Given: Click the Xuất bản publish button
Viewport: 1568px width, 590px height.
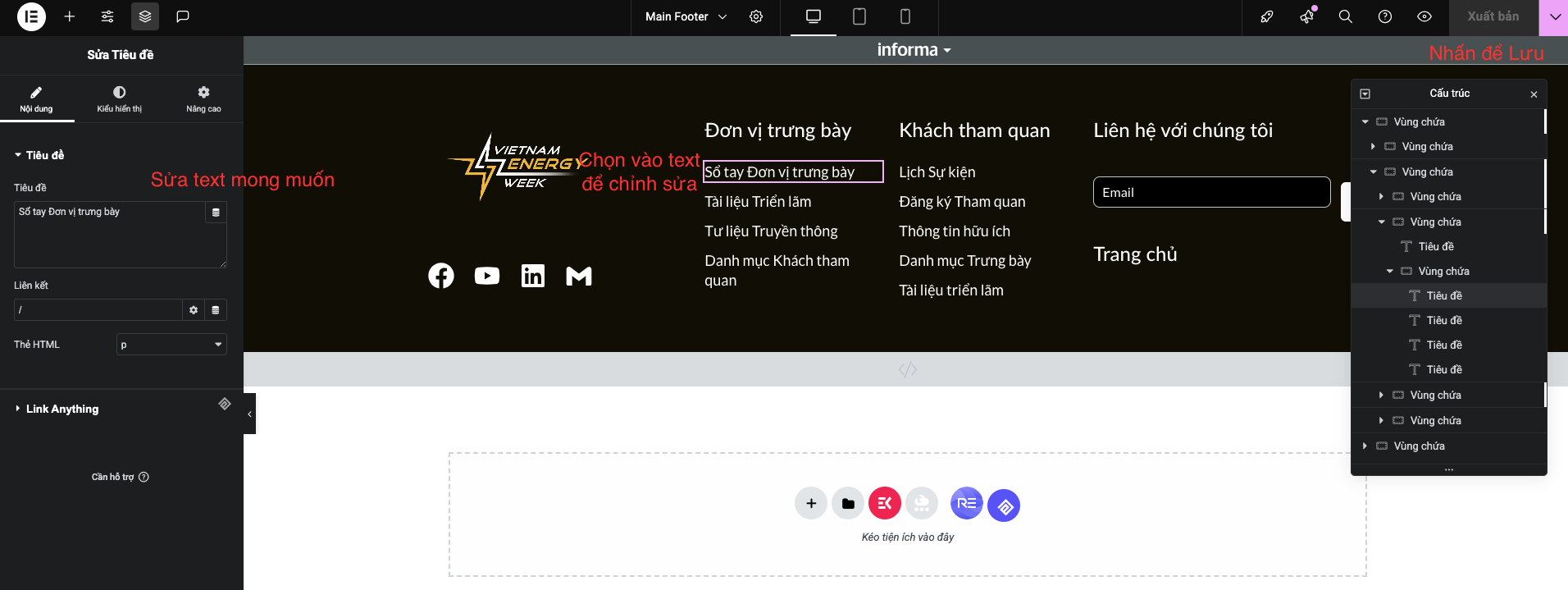Looking at the screenshot, I should tap(1493, 16).
